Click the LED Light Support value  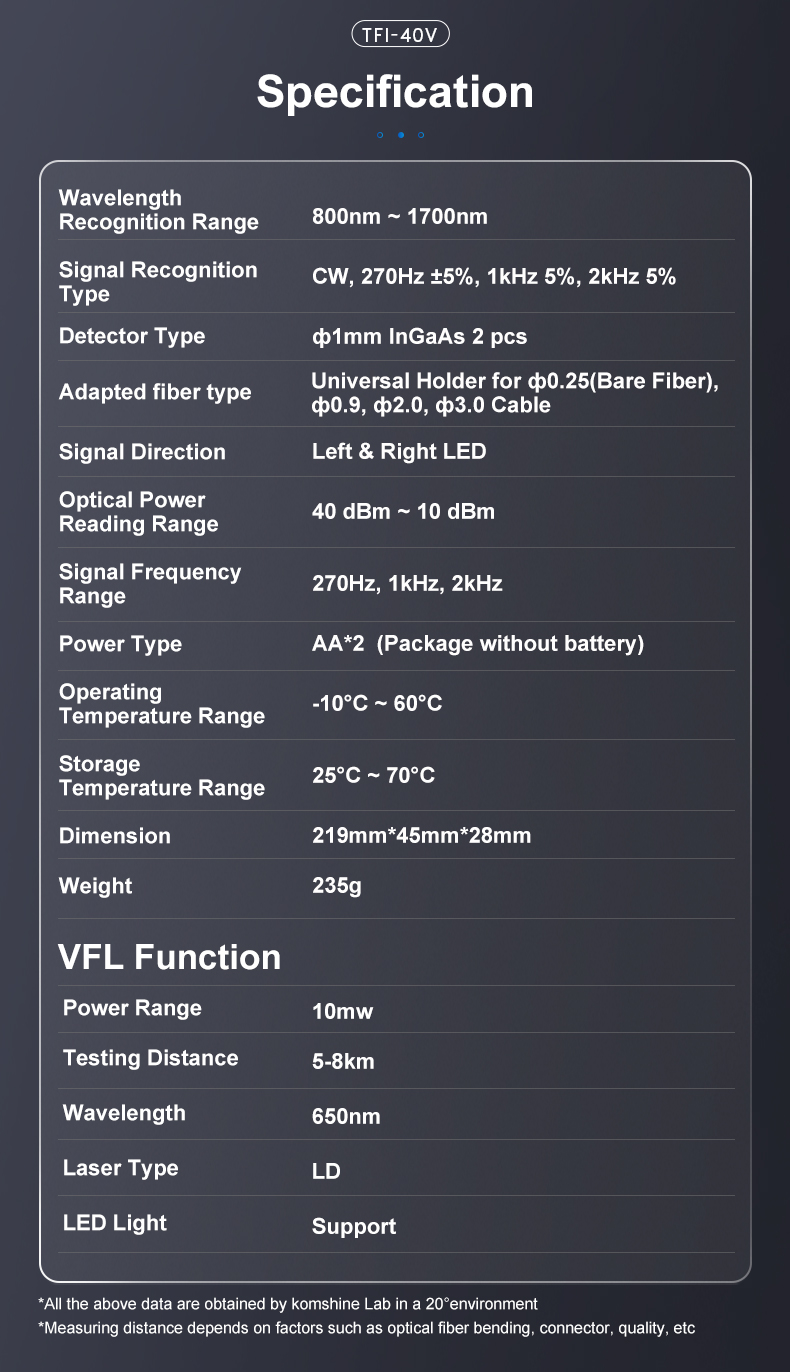coord(354,1227)
